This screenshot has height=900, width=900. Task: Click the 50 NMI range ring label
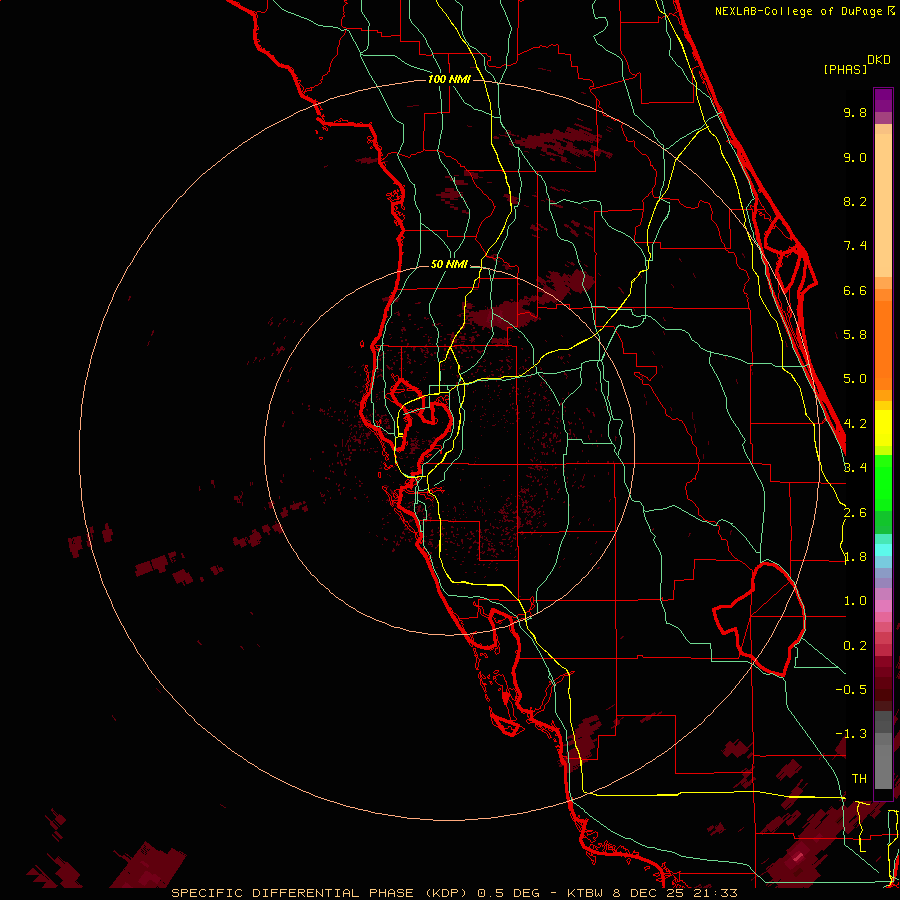pyautogui.click(x=449, y=265)
